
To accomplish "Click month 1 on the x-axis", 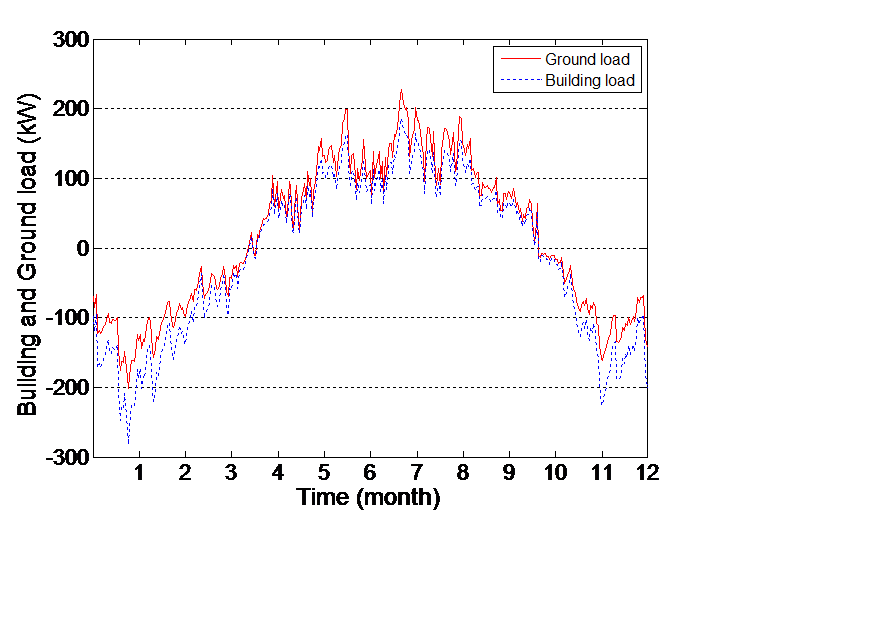I will coord(139,473).
